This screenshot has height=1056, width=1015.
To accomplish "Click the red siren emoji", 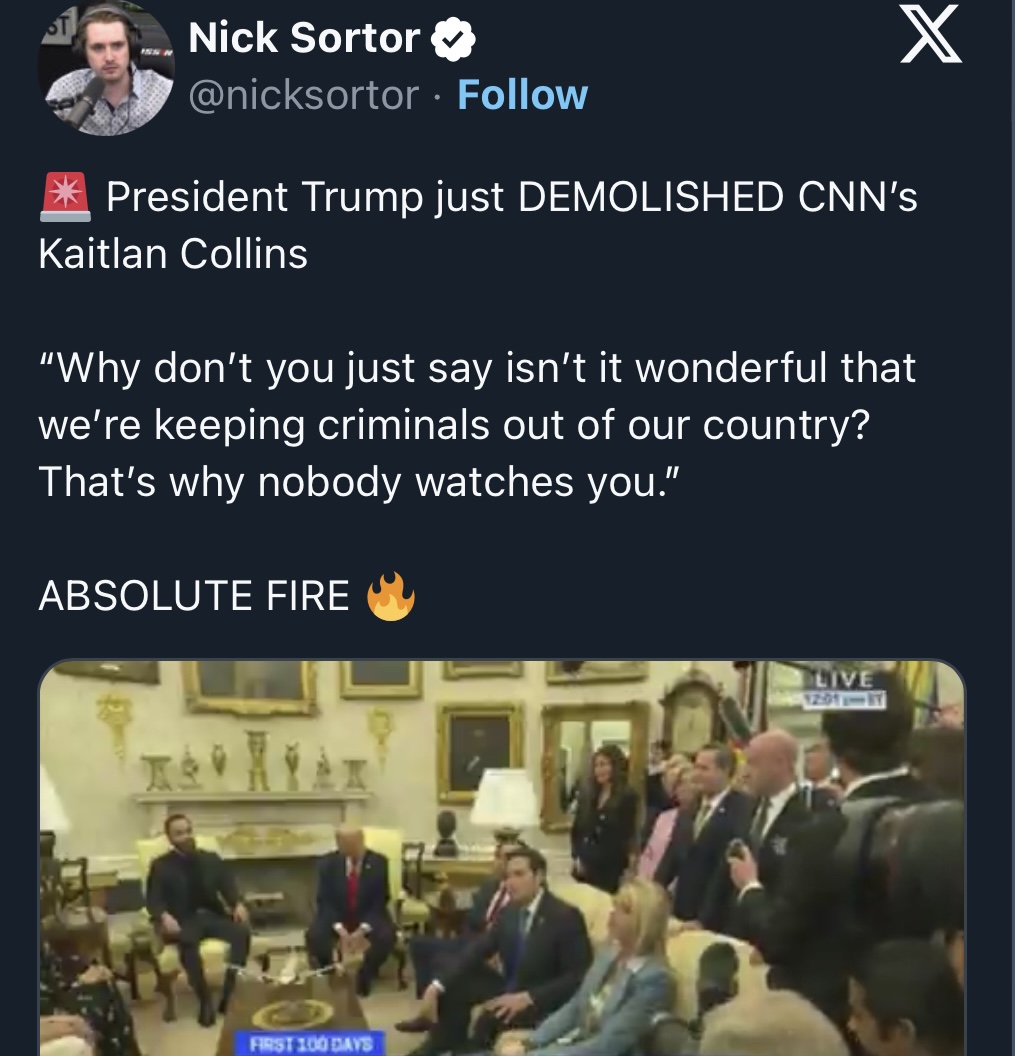I will (65, 197).
